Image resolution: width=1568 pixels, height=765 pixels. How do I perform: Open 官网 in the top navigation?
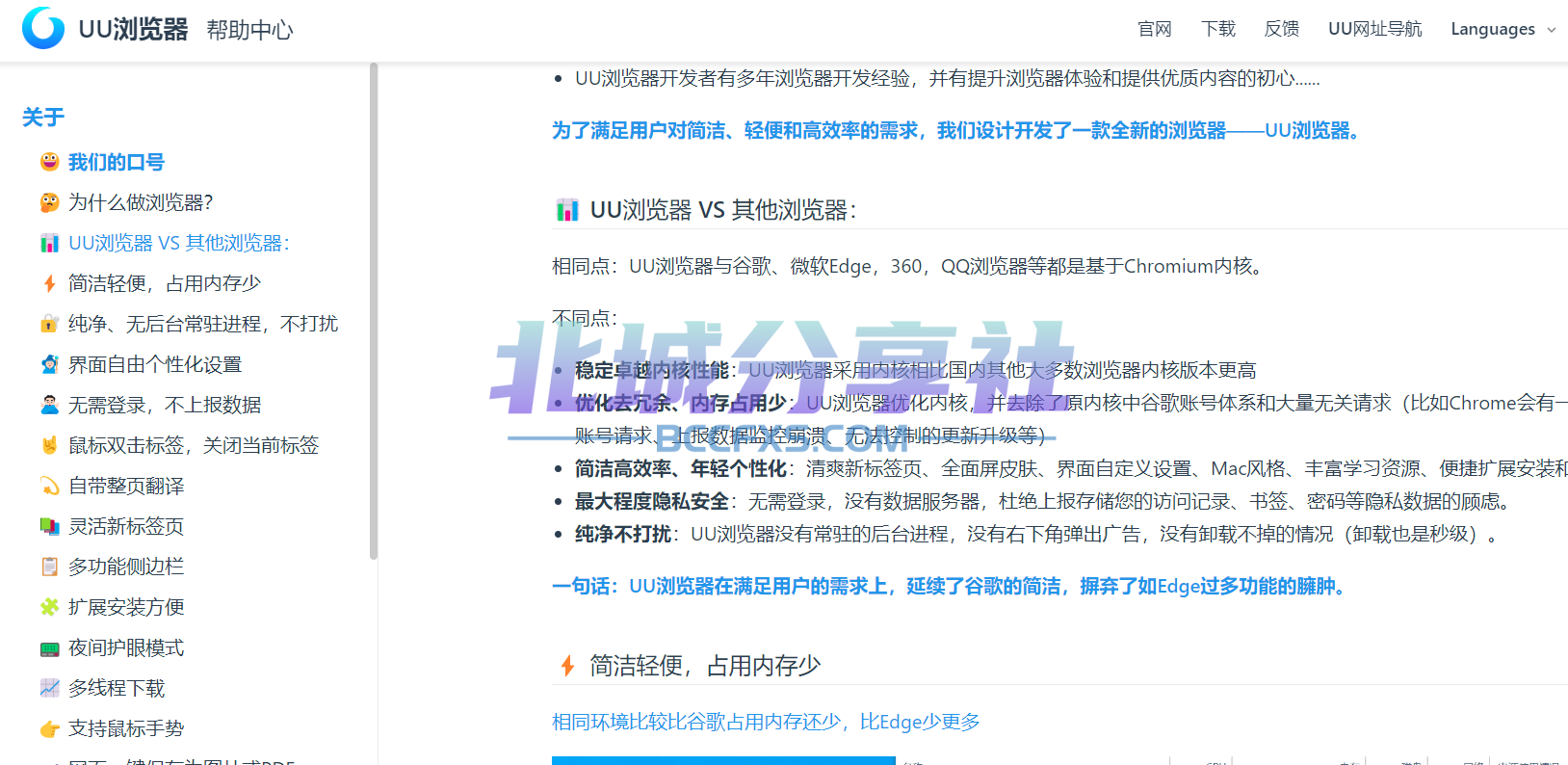point(1154,29)
